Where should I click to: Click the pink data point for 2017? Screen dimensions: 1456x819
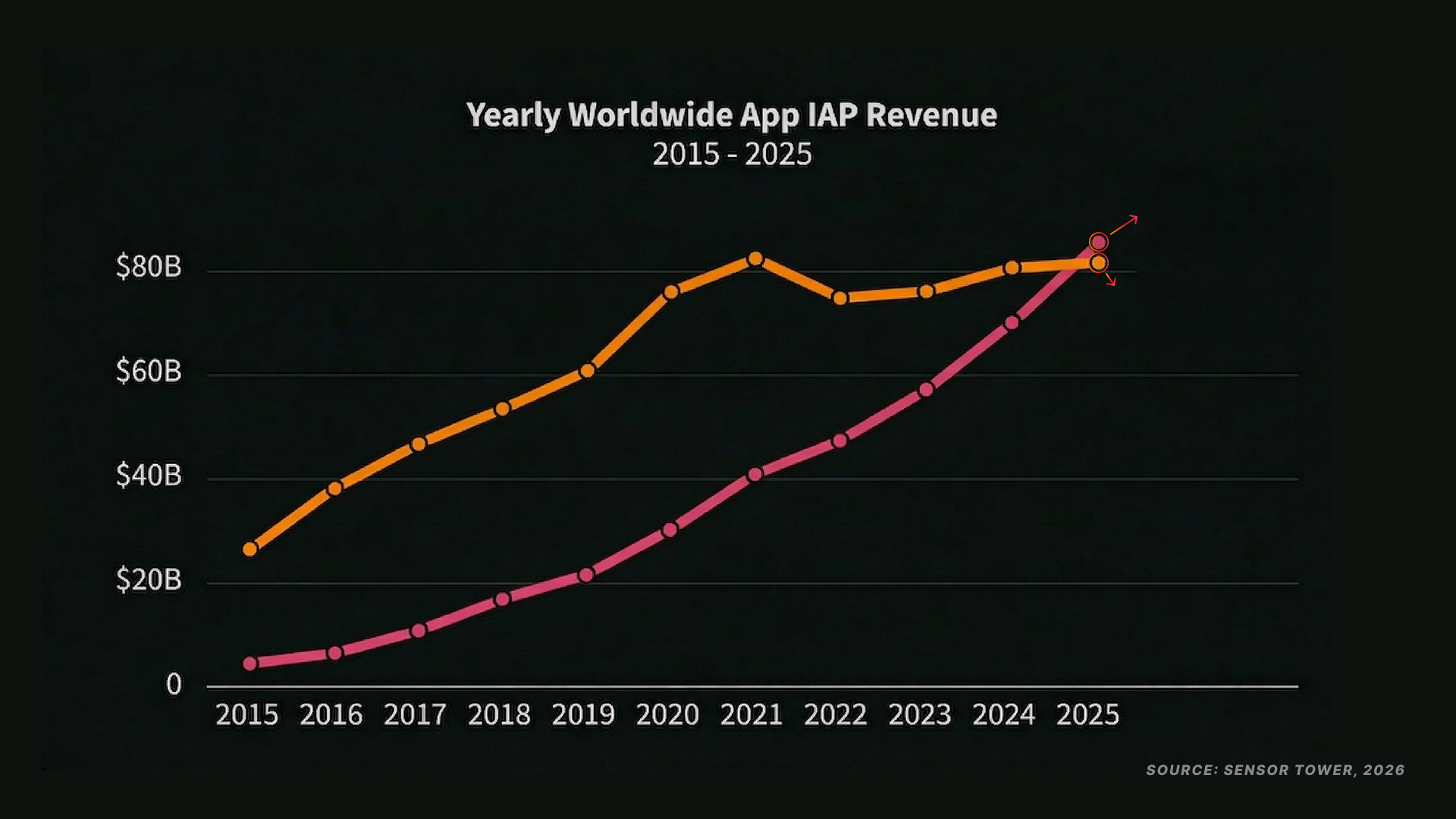click(419, 631)
